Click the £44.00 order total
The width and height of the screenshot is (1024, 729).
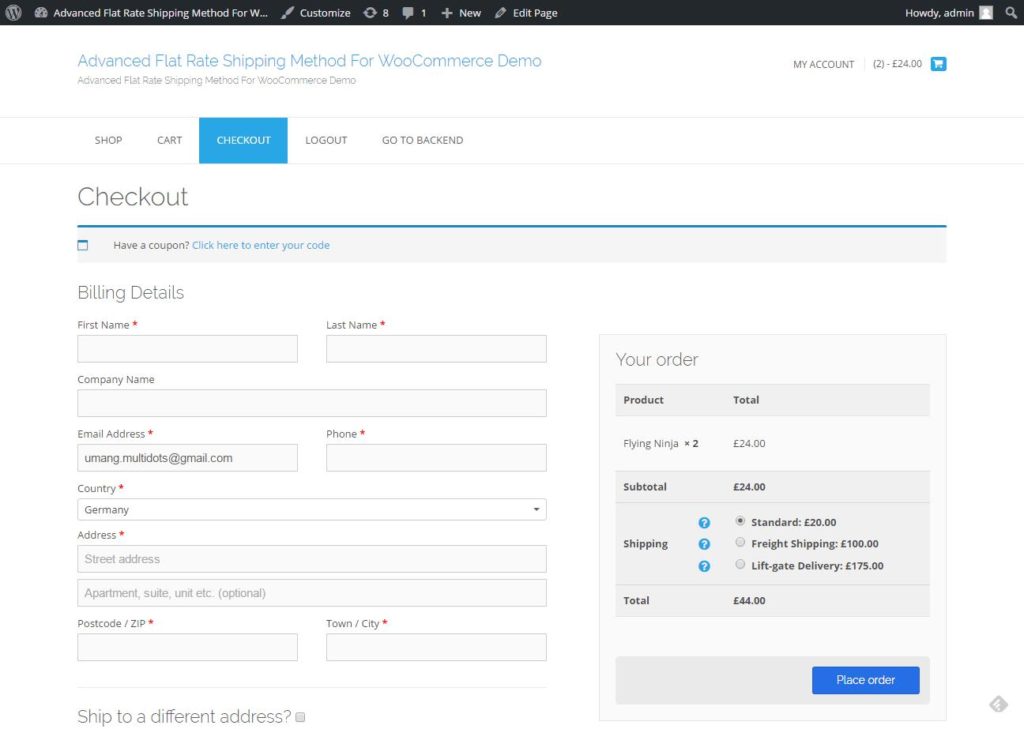pyautogui.click(x=749, y=600)
